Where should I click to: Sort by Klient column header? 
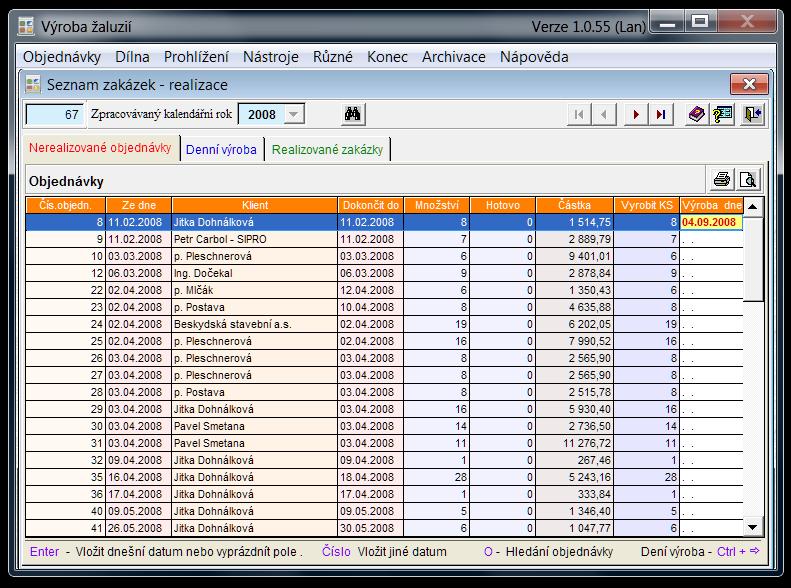pyautogui.click(x=254, y=205)
